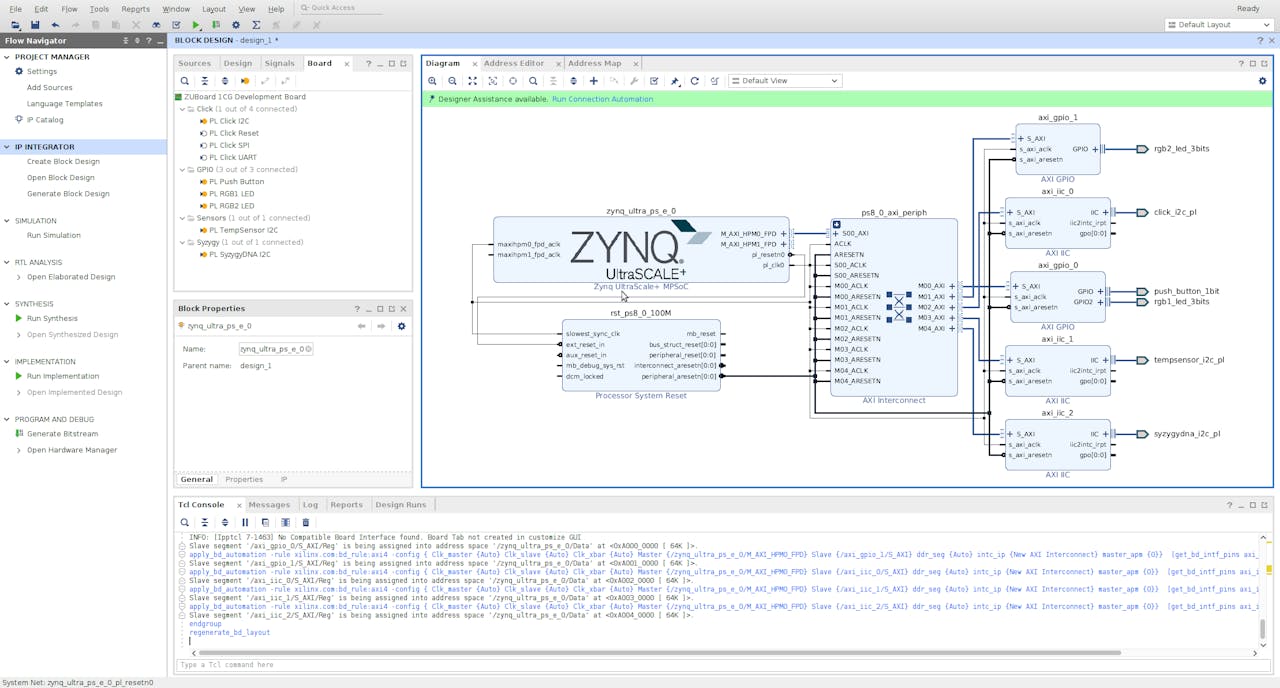
Task: Clear the Tcl Console with trash icon
Action: click(x=306, y=522)
